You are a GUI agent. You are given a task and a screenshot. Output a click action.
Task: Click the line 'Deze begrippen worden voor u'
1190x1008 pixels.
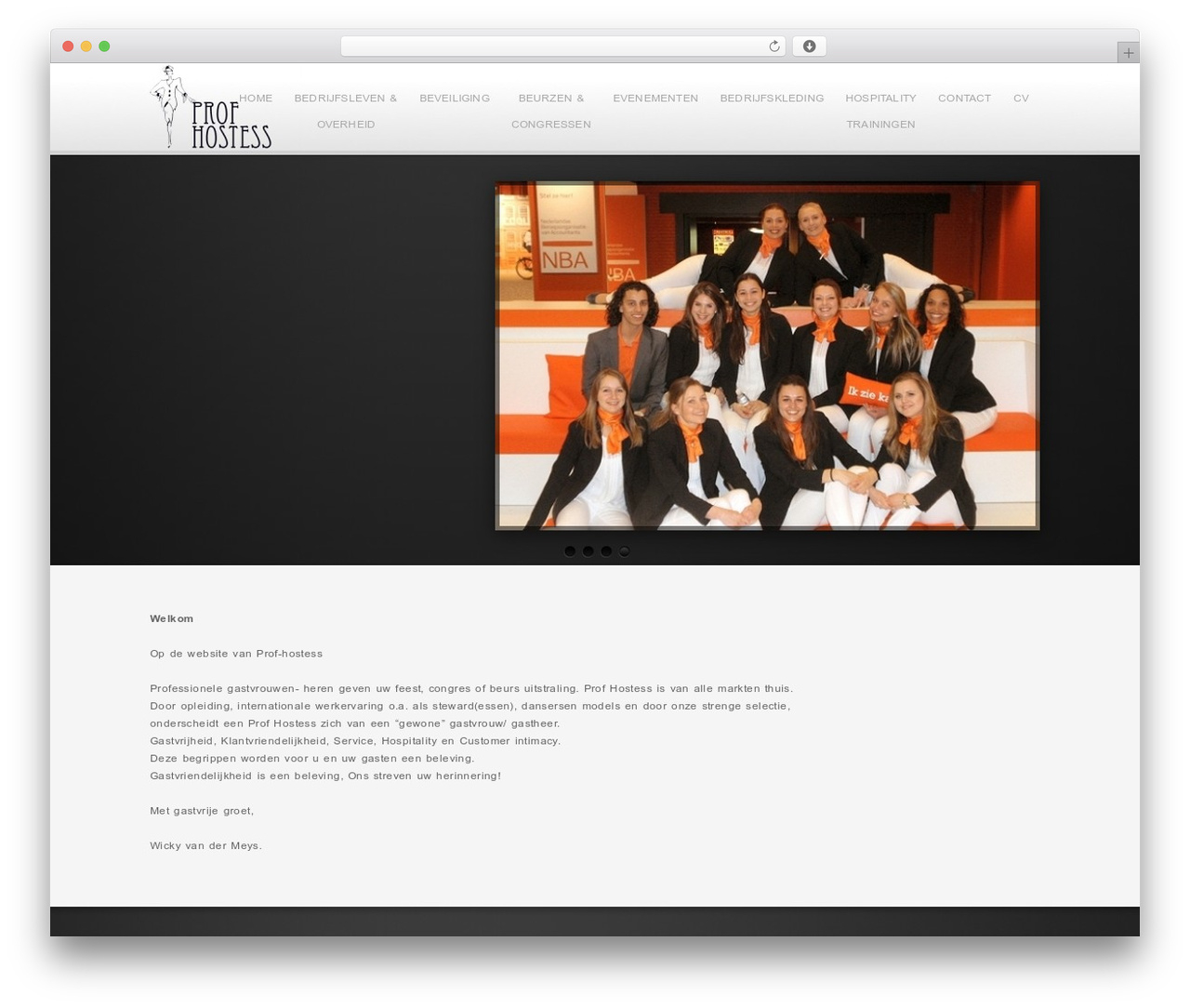tap(312, 759)
